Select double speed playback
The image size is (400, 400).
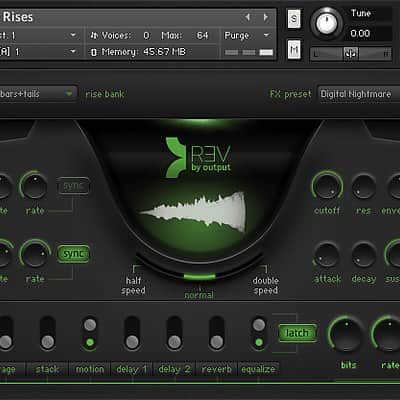coord(265,285)
